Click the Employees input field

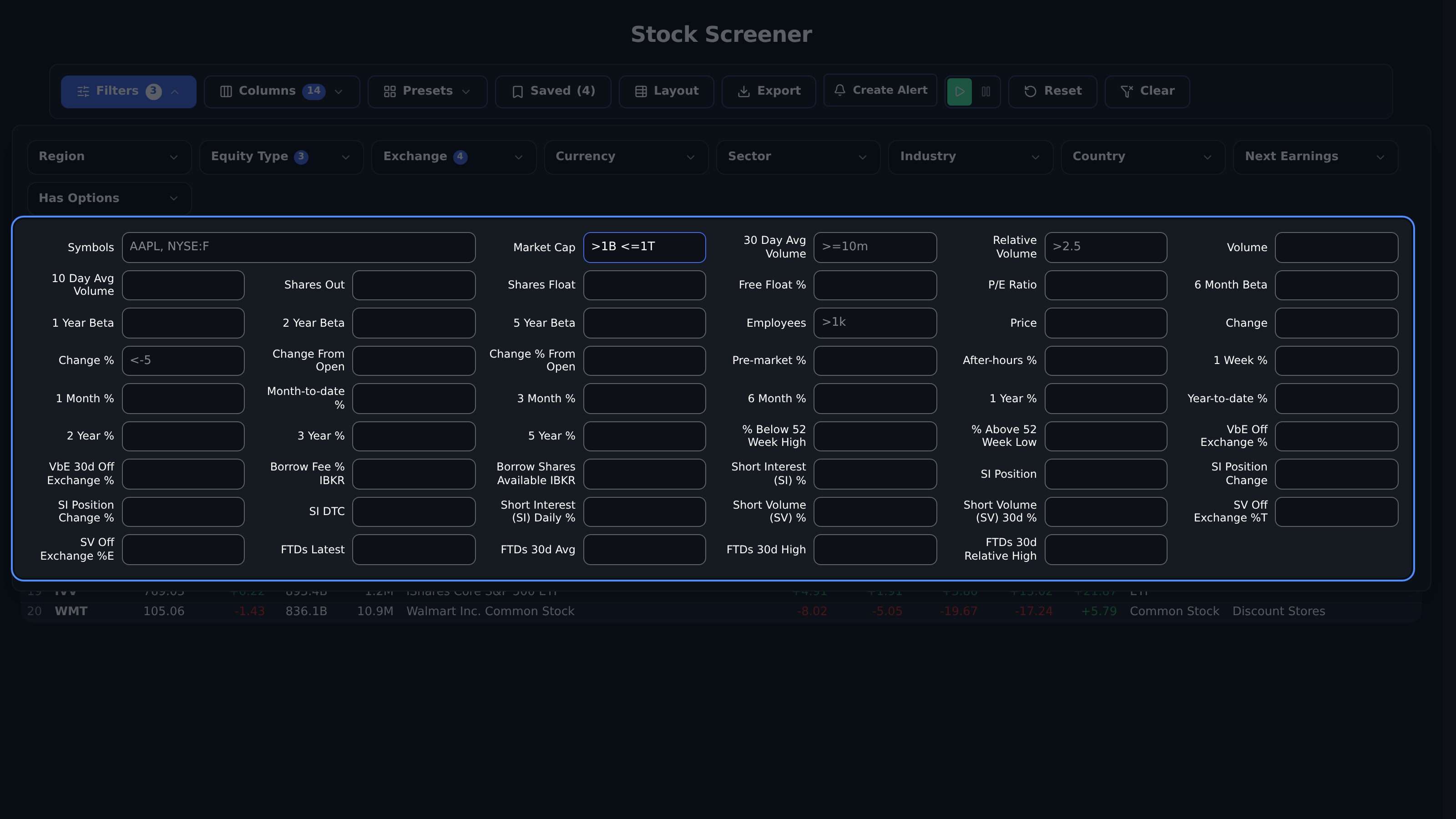coord(875,323)
